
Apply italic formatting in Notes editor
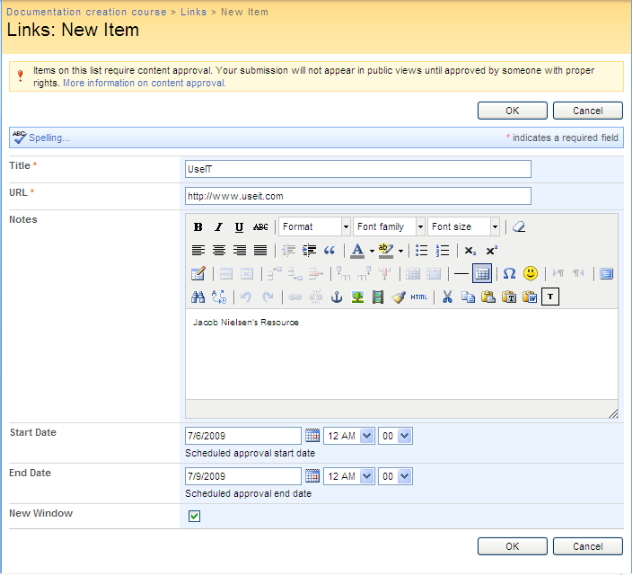[218, 227]
